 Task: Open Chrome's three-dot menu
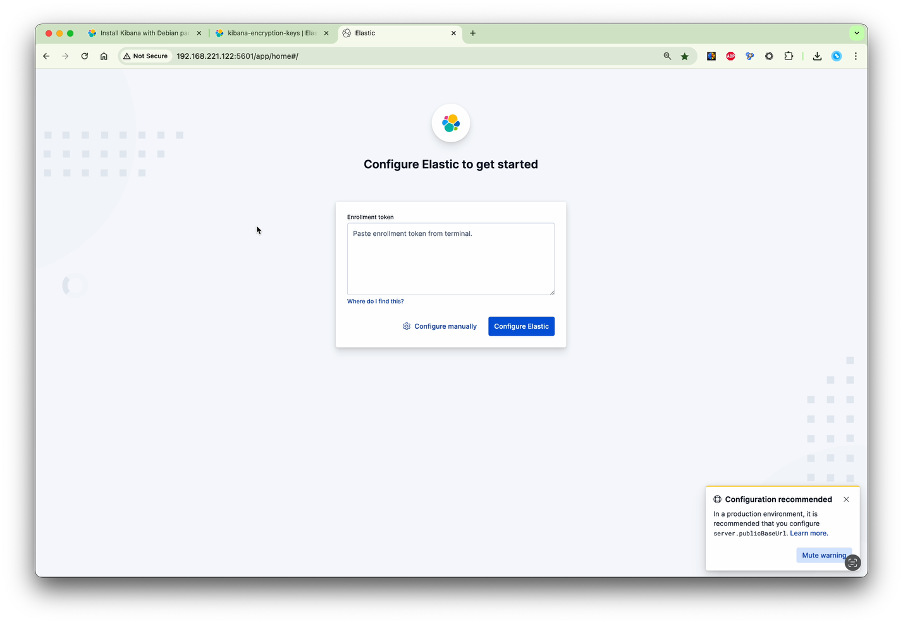point(856,56)
